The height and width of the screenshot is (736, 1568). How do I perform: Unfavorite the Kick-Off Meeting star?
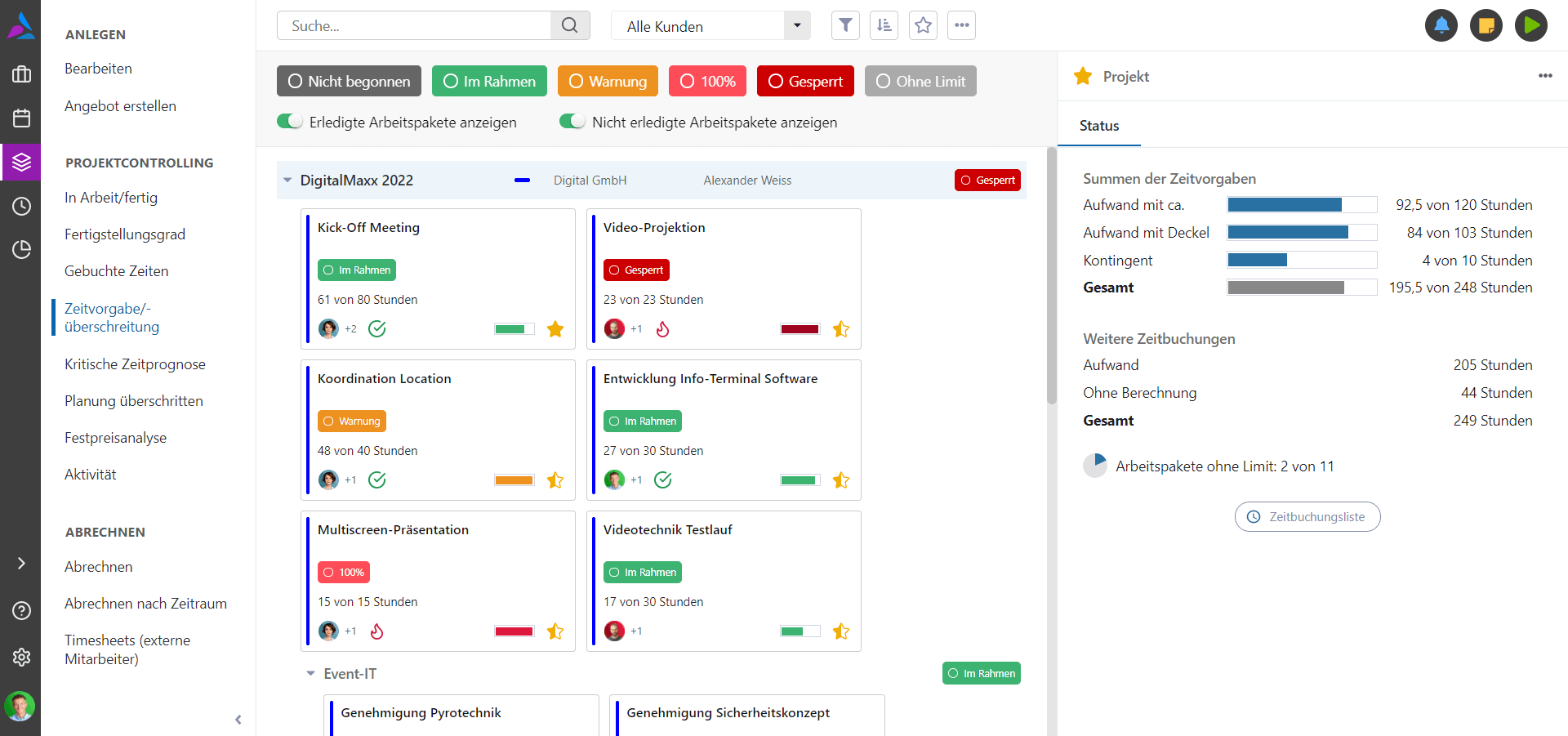555,329
